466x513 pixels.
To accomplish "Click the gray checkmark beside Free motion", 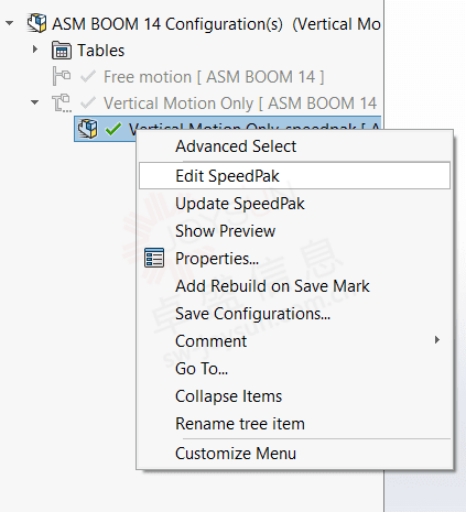I will point(88,77).
